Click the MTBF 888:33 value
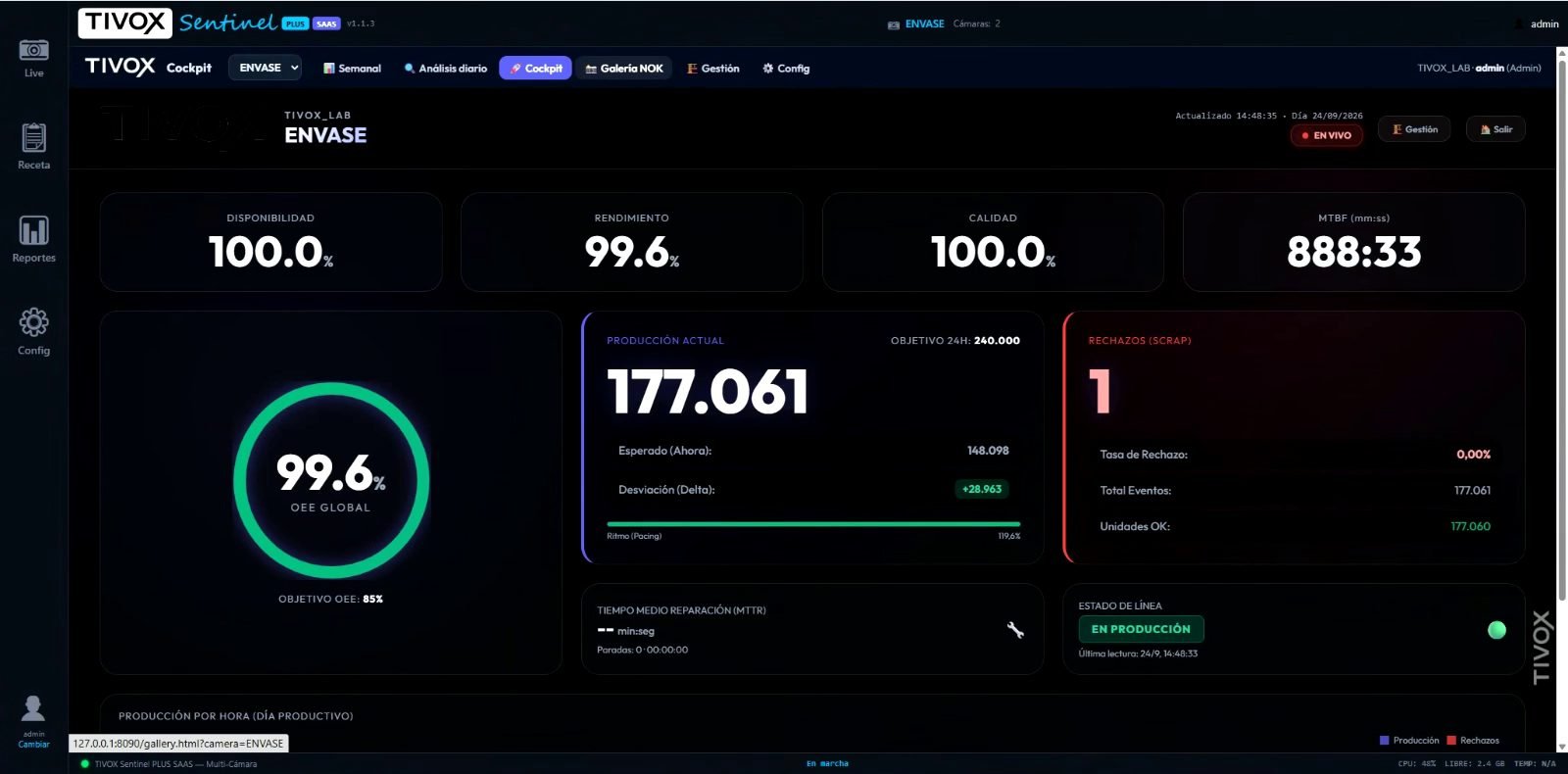 tap(1353, 253)
